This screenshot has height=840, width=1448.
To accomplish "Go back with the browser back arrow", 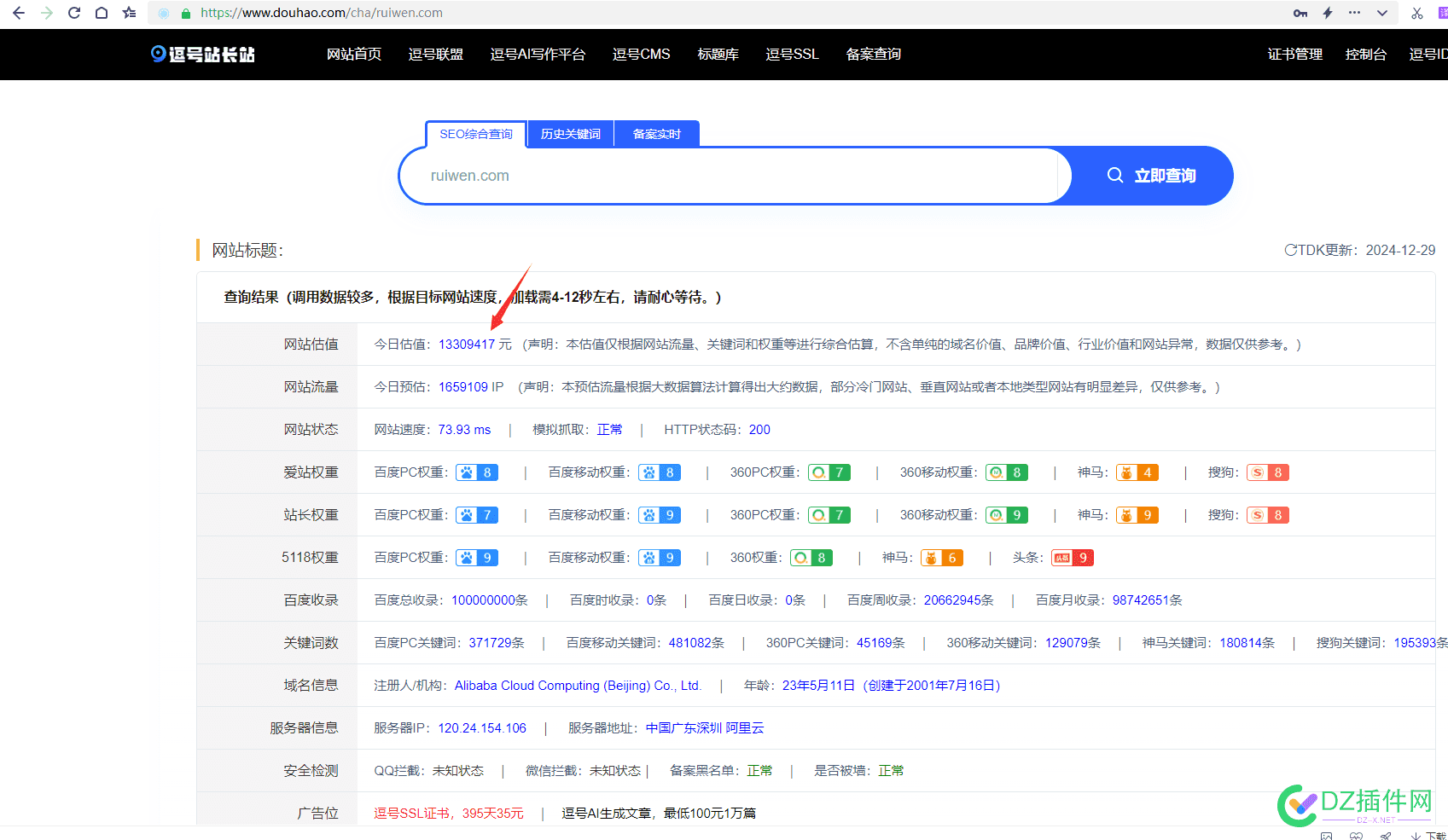I will [19, 13].
